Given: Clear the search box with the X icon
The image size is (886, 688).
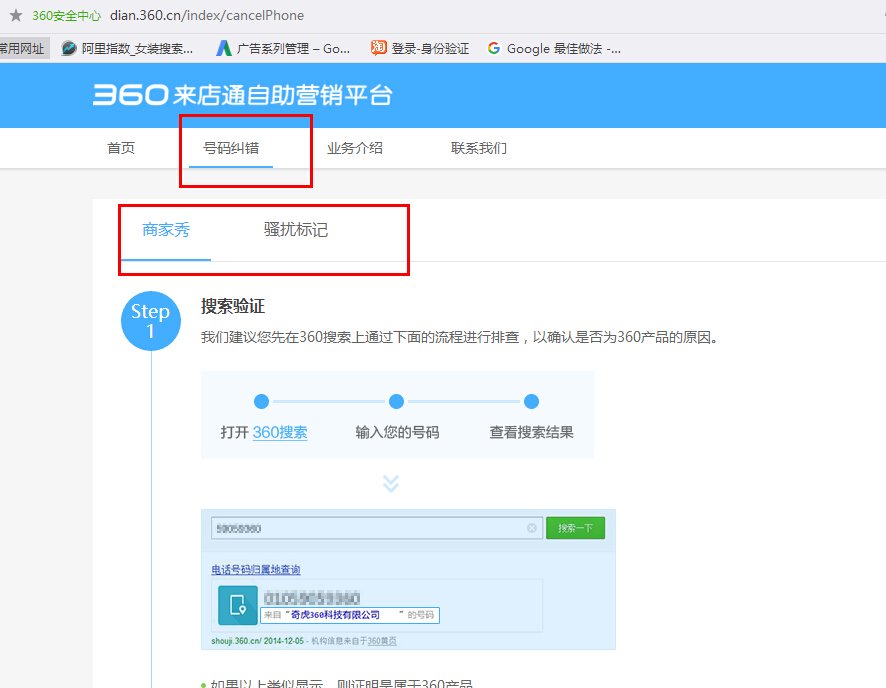Looking at the screenshot, I should pos(530,527).
